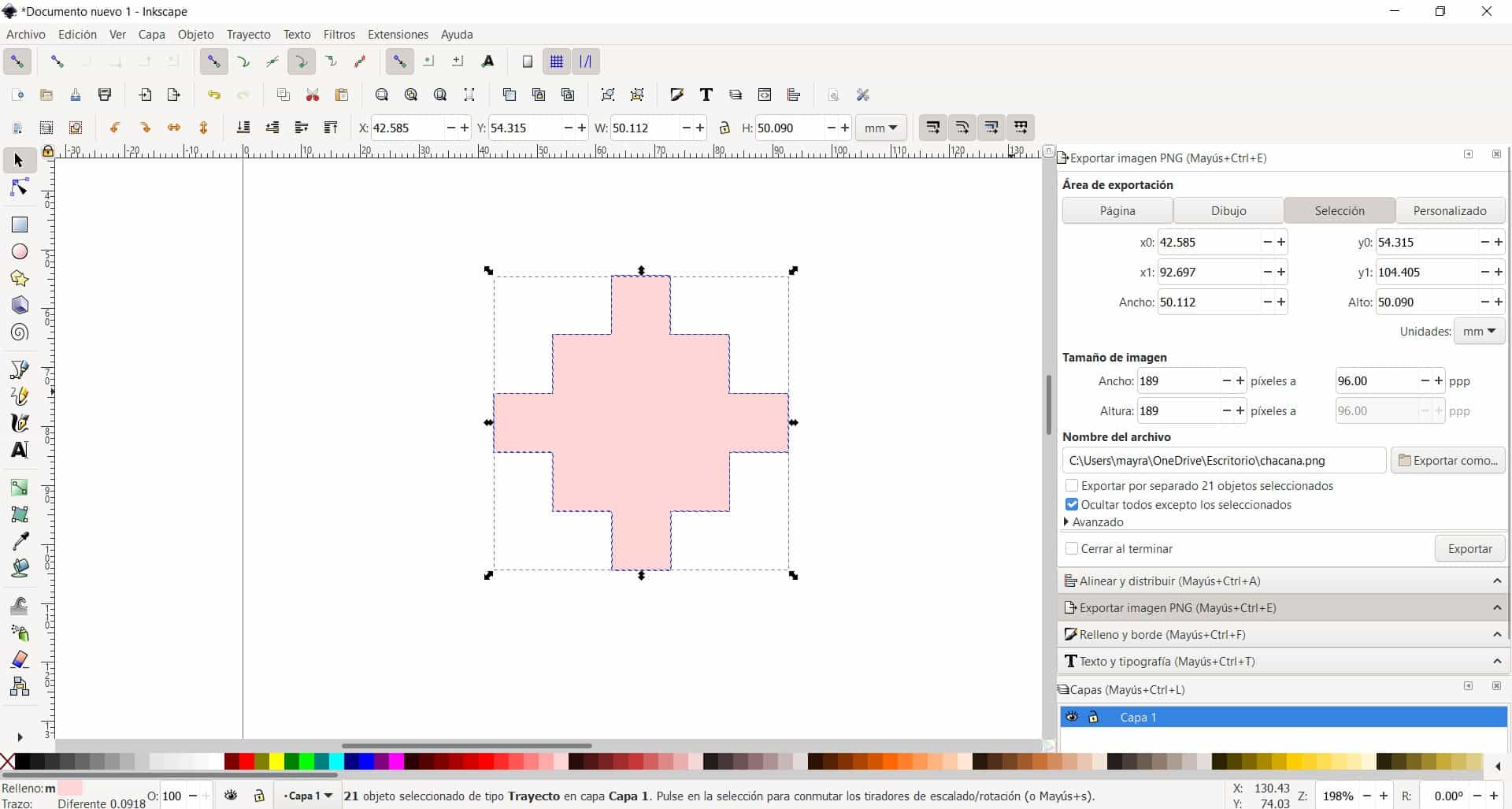
Task: Open the Filtros menu
Action: coord(339,35)
